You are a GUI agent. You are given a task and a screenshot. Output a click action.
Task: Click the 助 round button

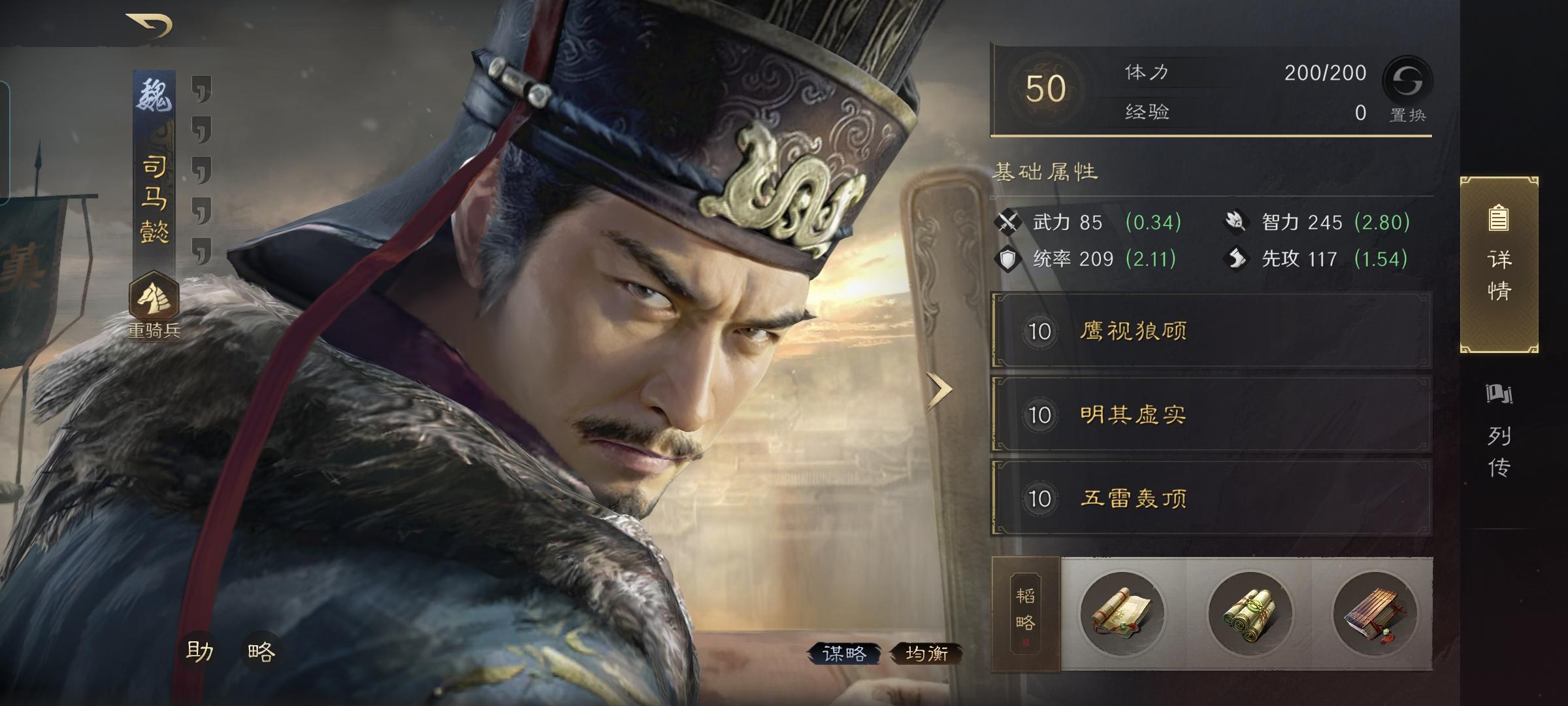tap(199, 650)
